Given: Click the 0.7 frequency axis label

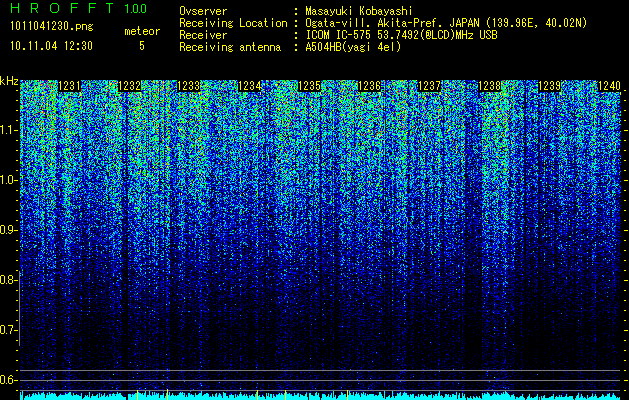Looking at the screenshot, I should (x=9, y=330).
